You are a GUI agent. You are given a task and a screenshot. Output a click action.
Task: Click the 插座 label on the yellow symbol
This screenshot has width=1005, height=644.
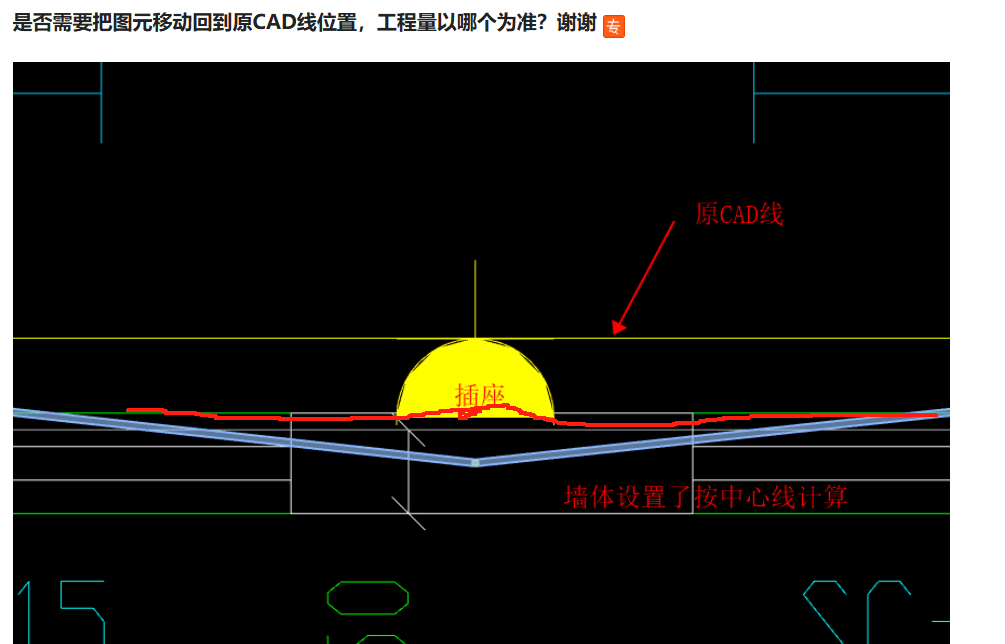[480, 395]
